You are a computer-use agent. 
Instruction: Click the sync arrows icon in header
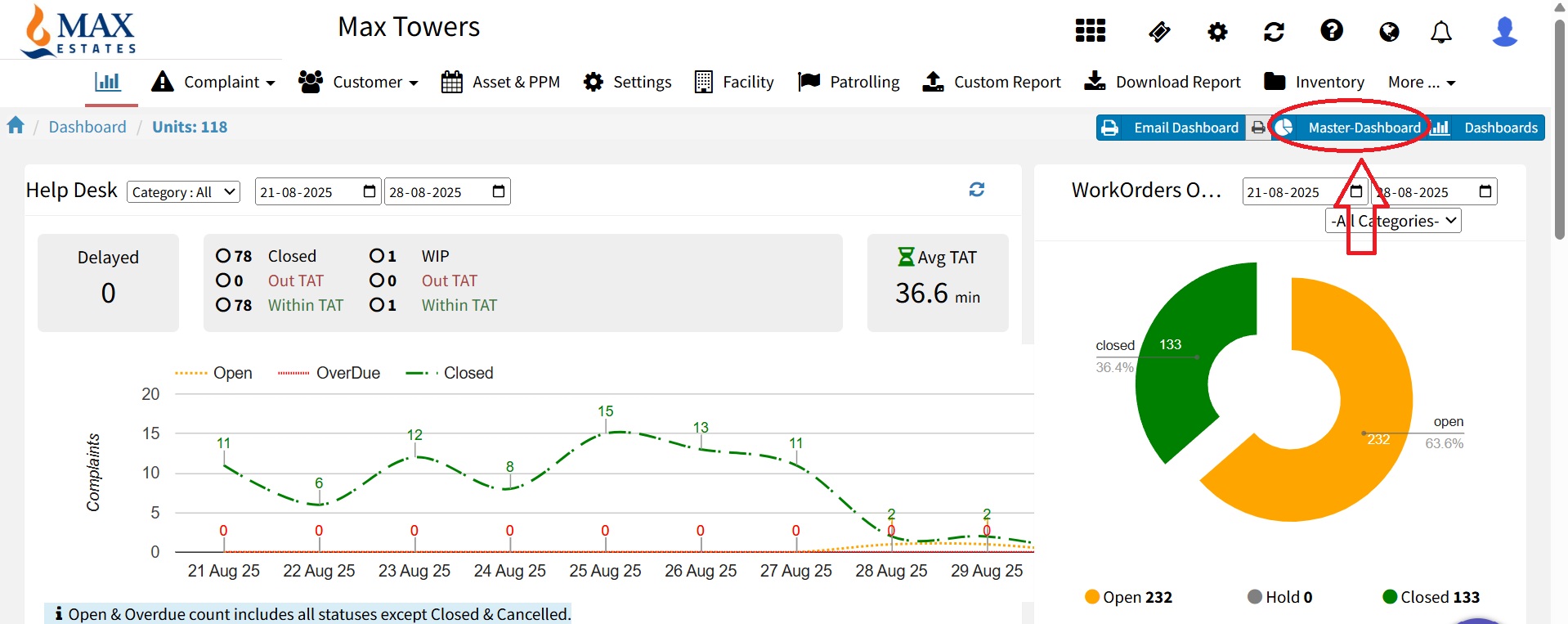tap(1274, 32)
